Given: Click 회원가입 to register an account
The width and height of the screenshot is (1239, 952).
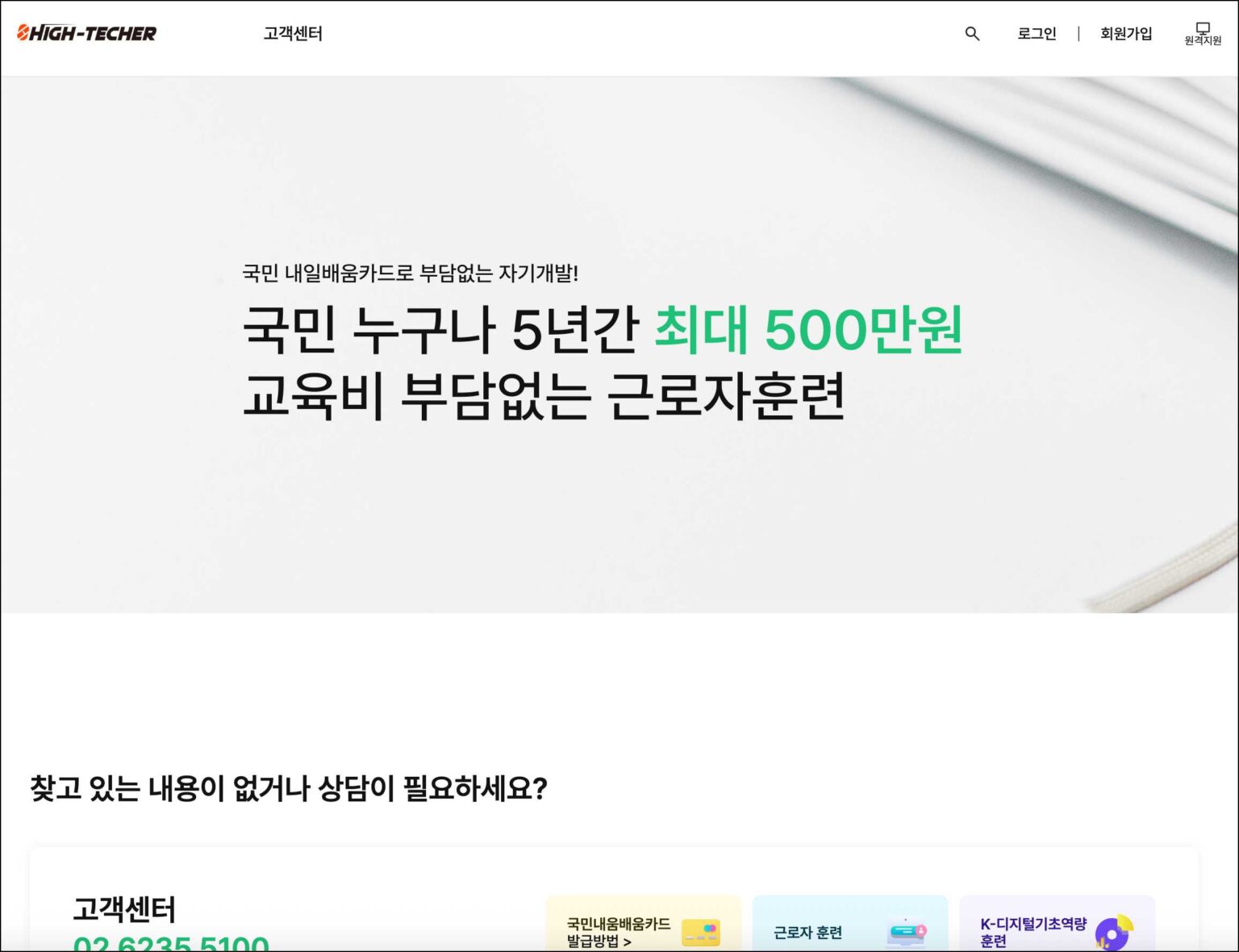Looking at the screenshot, I should (1124, 34).
